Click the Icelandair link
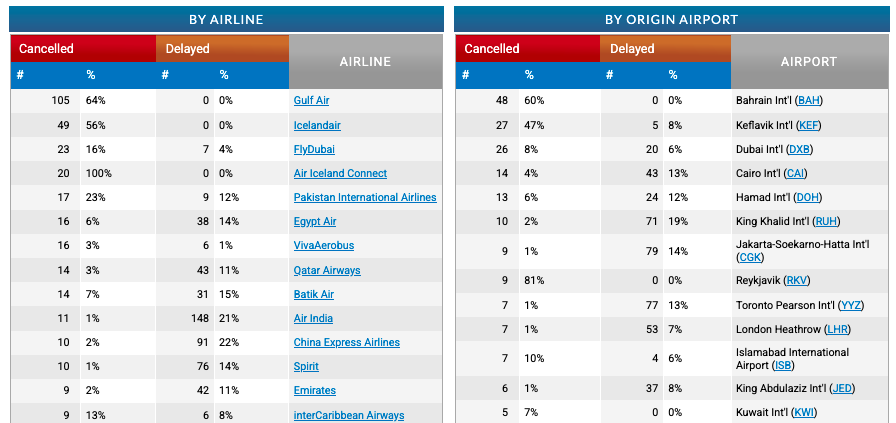 coord(317,125)
